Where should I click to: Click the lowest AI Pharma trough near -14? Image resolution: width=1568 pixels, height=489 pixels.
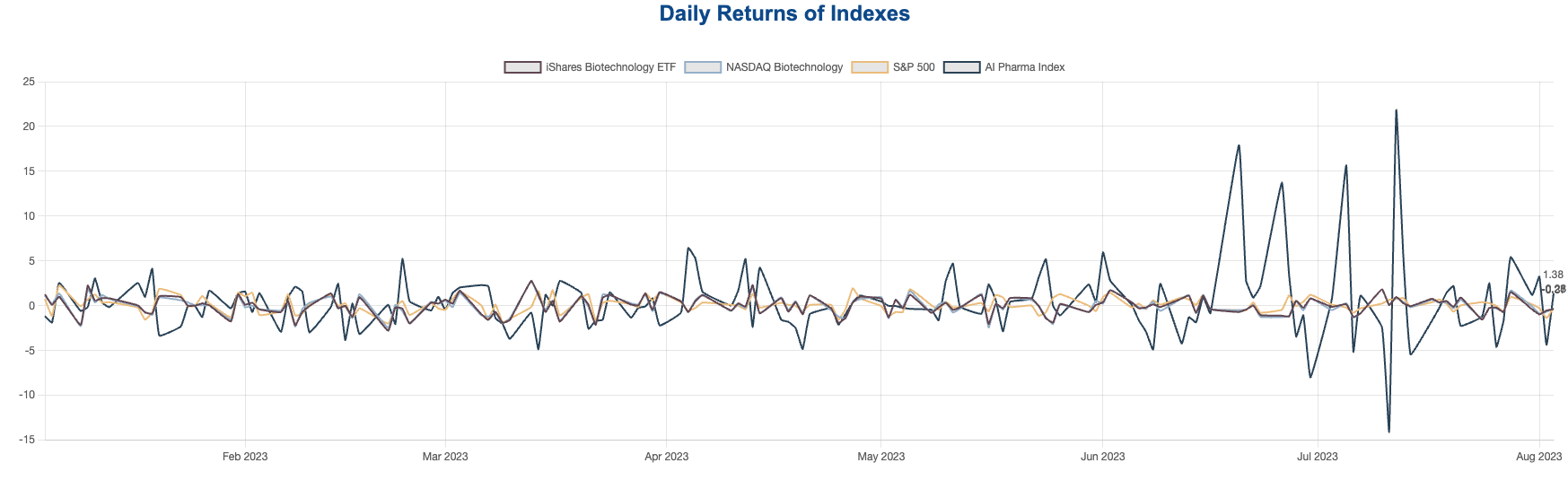[x=1388, y=432]
